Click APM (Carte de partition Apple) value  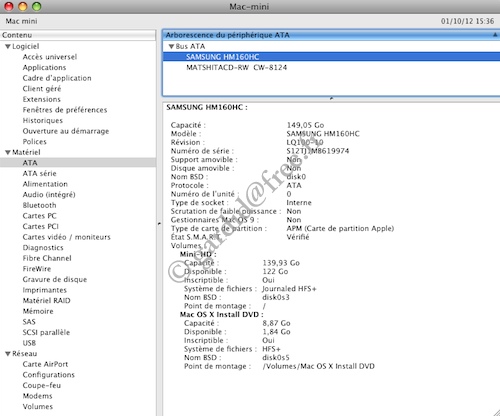pyautogui.click(x=340, y=229)
